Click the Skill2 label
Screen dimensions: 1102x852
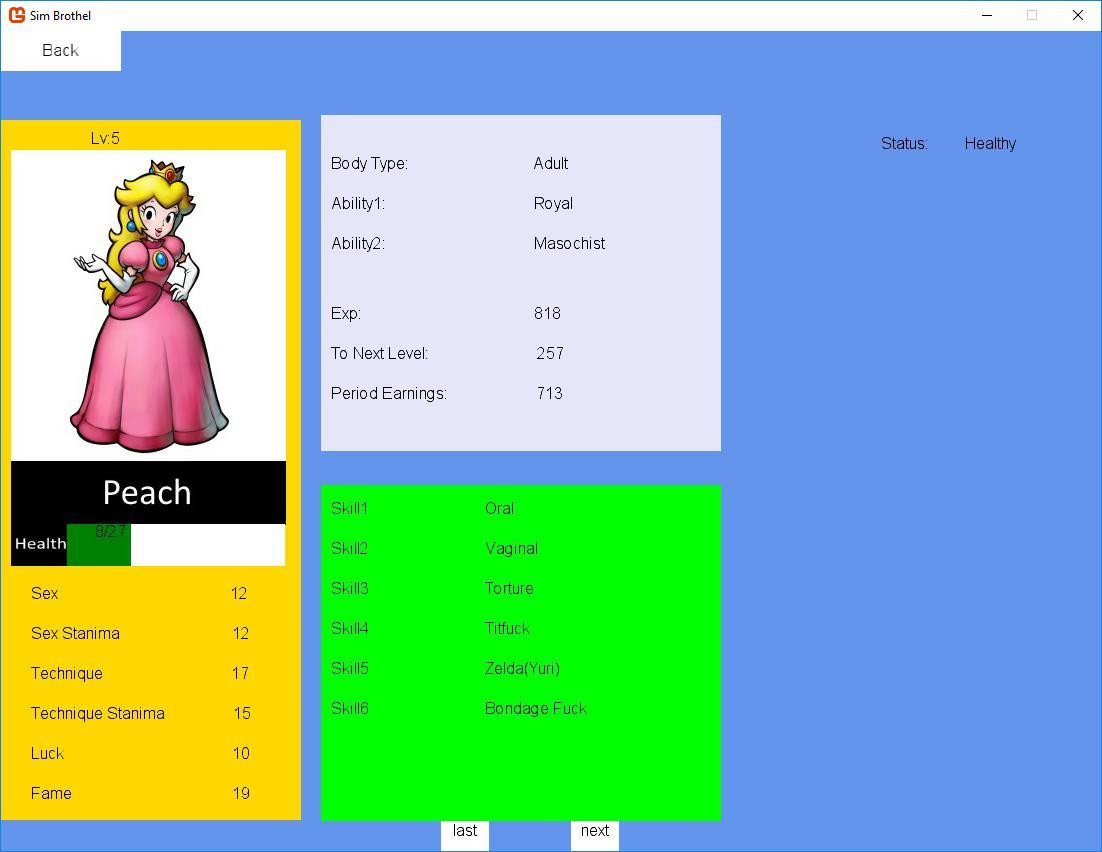coord(349,549)
